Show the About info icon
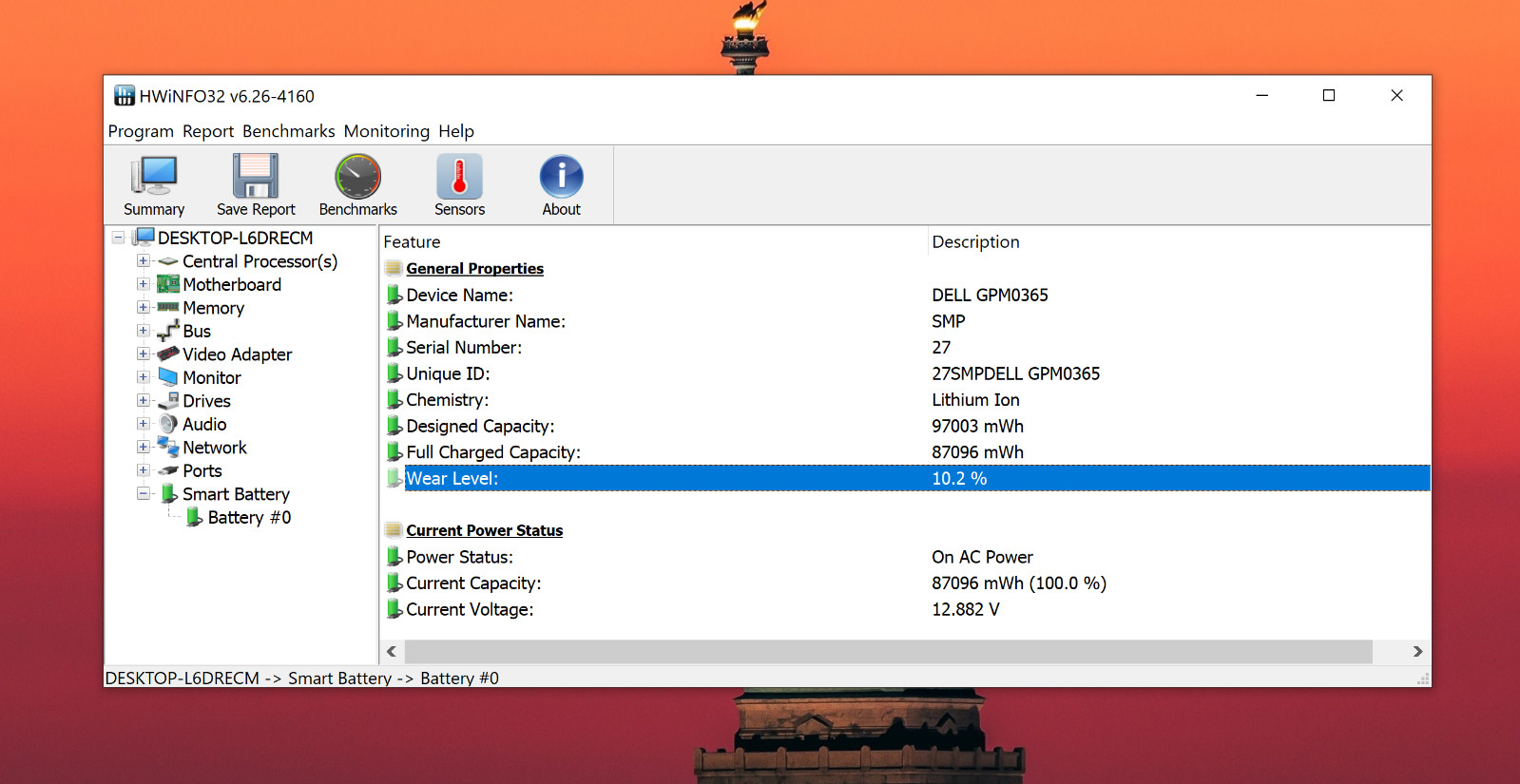The width and height of the screenshot is (1520, 784). click(562, 177)
